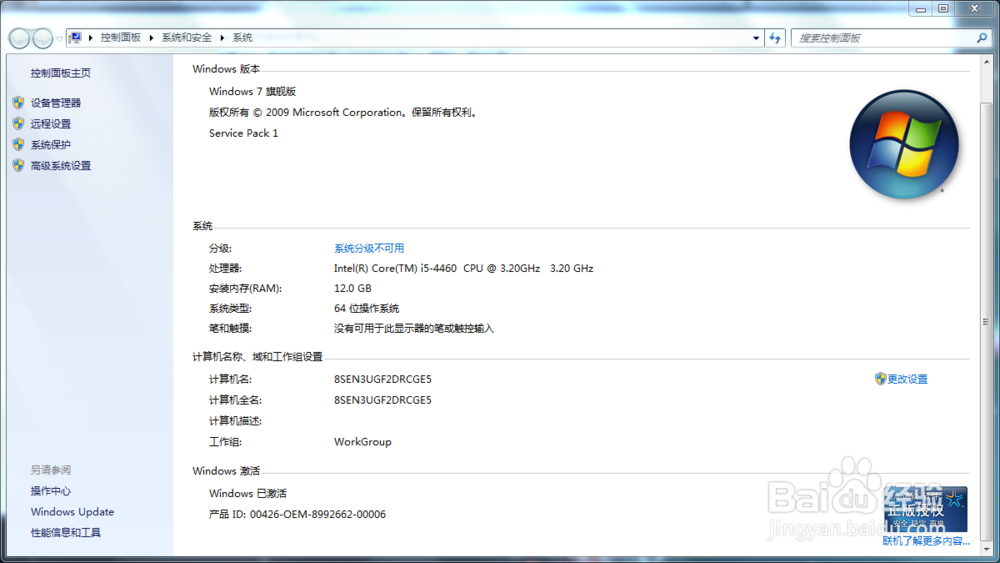Click the search magnifier icon
Viewport: 1000px width, 563px height.
click(x=982, y=38)
